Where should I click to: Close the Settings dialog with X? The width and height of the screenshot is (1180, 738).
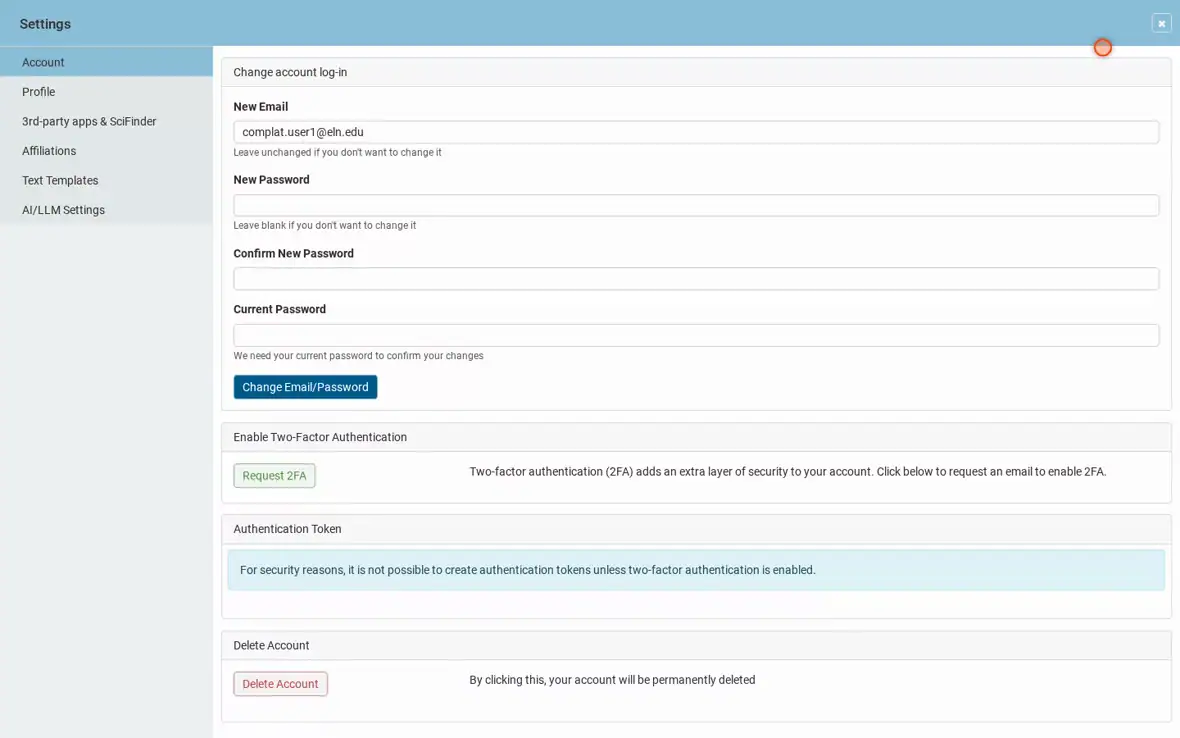click(x=1160, y=23)
